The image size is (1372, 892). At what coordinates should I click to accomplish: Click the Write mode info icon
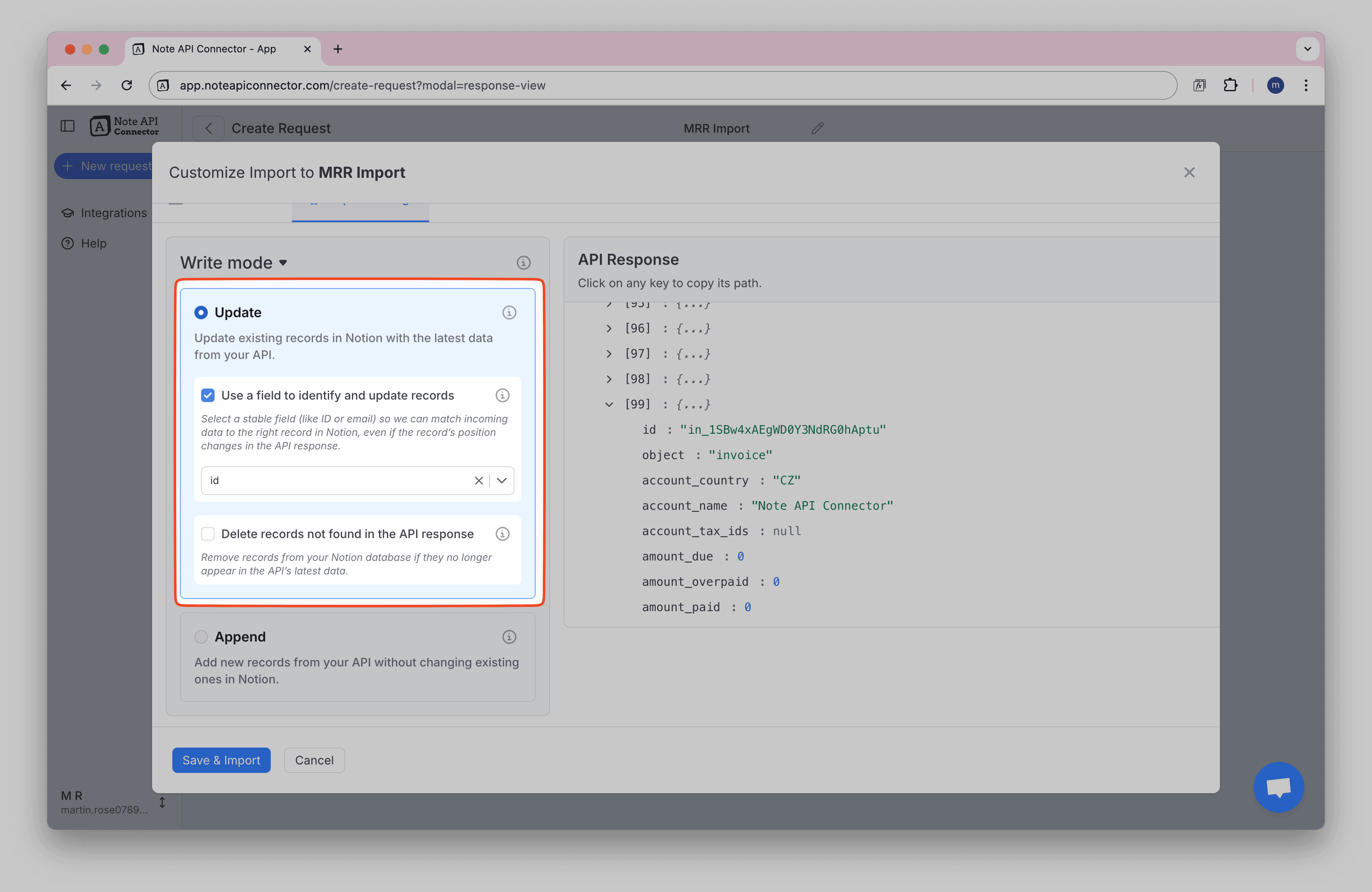click(523, 263)
